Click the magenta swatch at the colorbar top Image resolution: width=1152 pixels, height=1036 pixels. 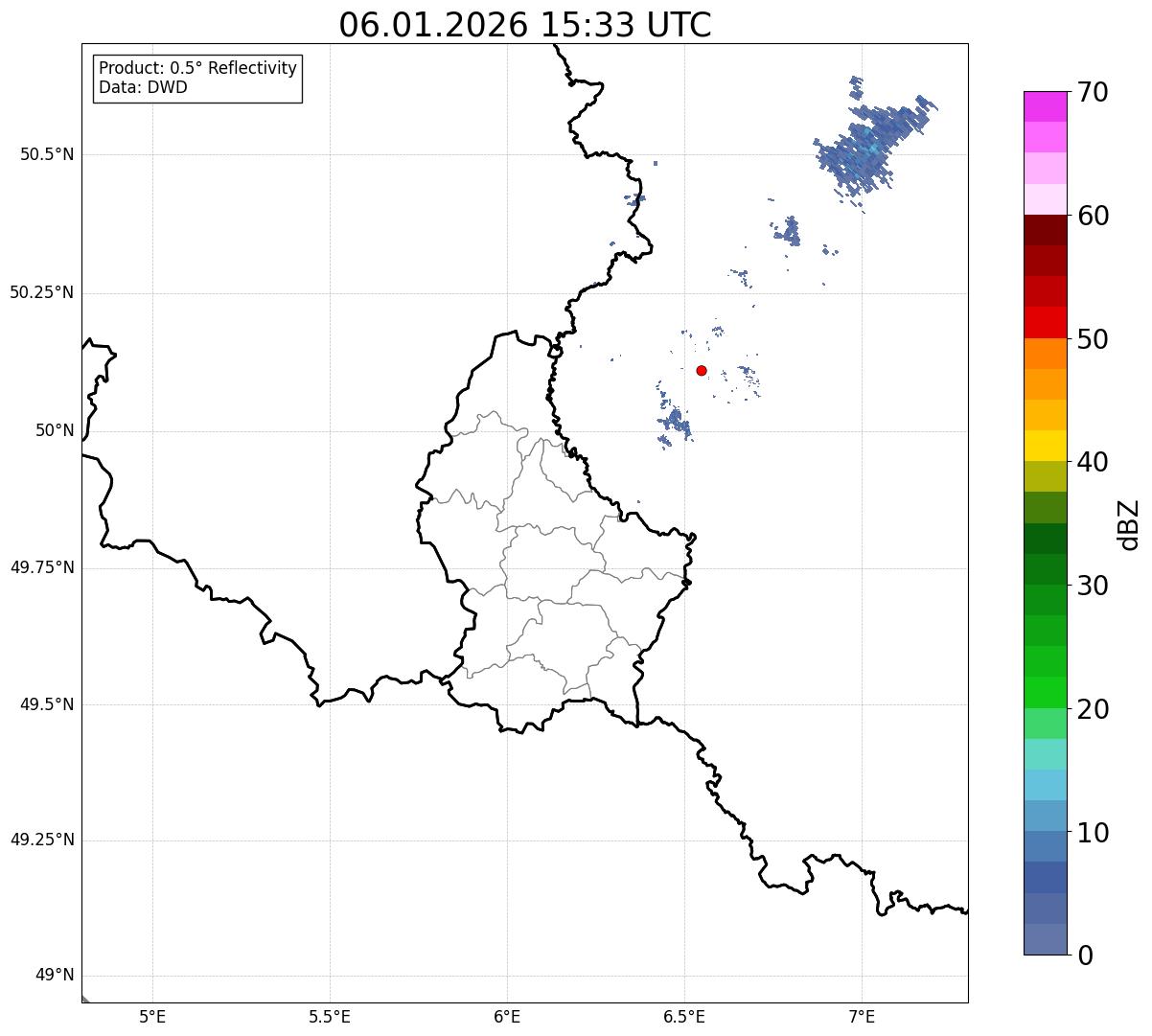[1046, 106]
